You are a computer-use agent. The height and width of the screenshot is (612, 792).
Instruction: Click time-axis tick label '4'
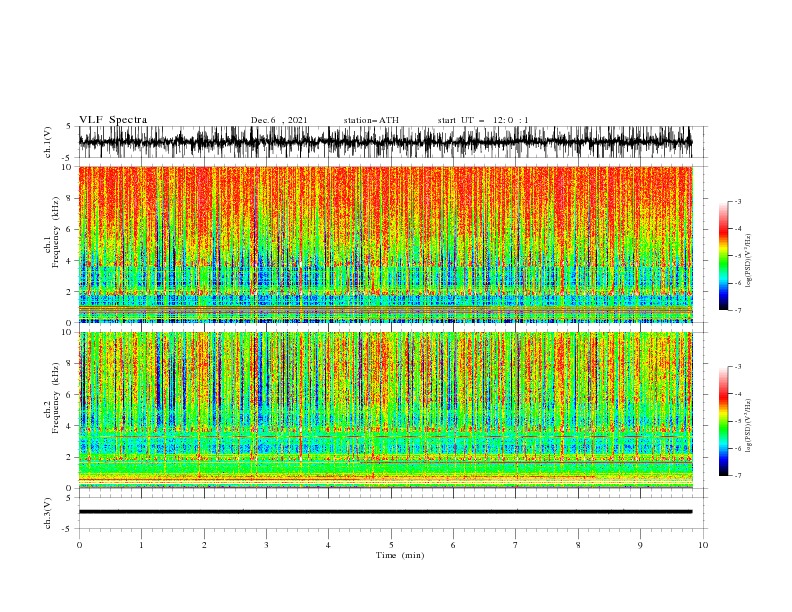point(329,545)
